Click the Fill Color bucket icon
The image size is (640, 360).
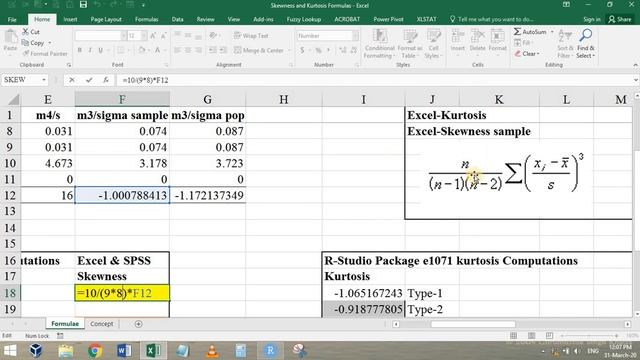click(x=141, y=50)
